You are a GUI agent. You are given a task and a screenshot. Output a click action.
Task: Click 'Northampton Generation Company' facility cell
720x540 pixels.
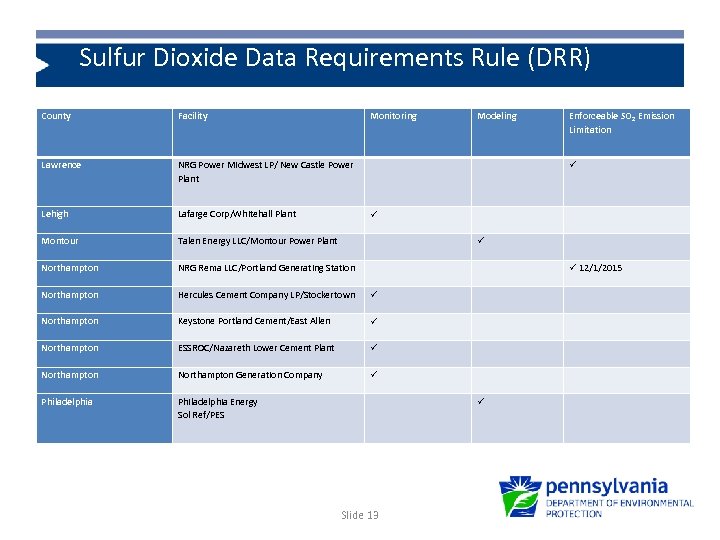point(268,380)
